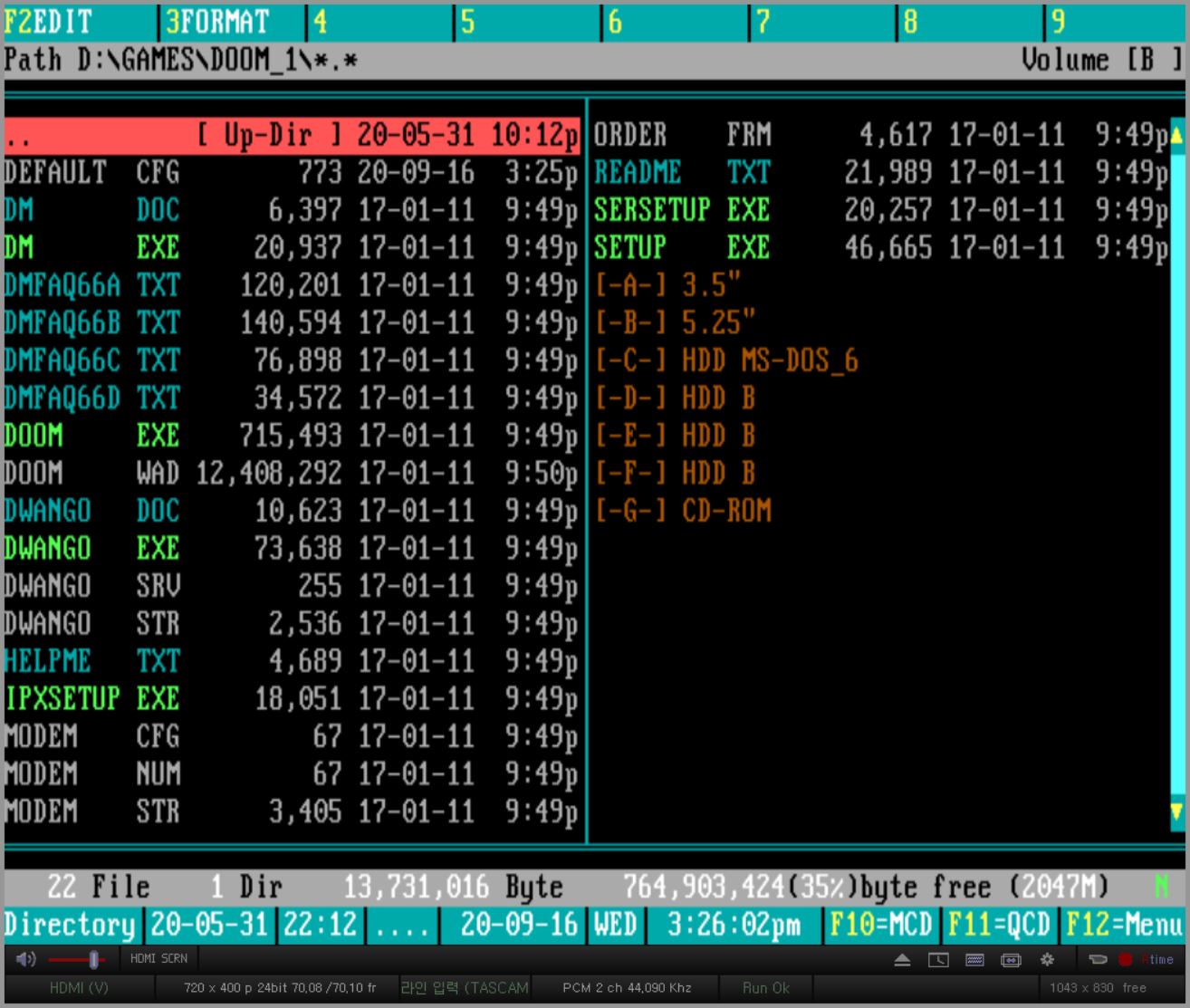Click the aspect ratio icon in capture toolbar
The image size is (1190, 1008).
[1011, 960]
